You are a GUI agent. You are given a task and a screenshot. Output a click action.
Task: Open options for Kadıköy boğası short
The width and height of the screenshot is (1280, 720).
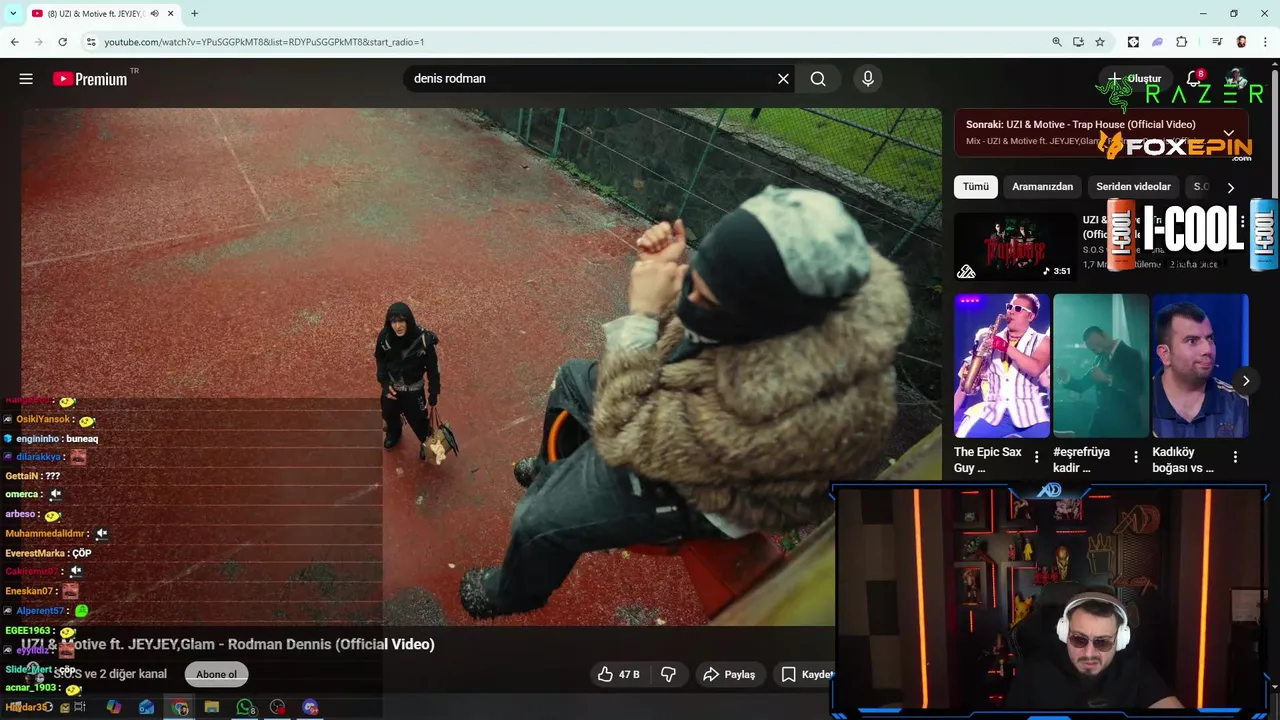tap(1235, 457)
